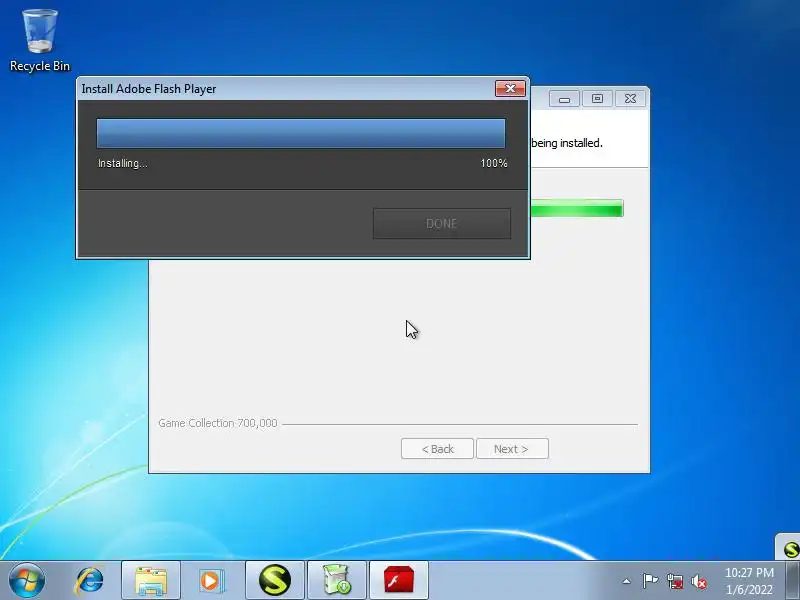This screenshot has width=800, height=600.
Task: Switch to the Adobe Flash Player taskbar icon
Action: pos(398,580)
